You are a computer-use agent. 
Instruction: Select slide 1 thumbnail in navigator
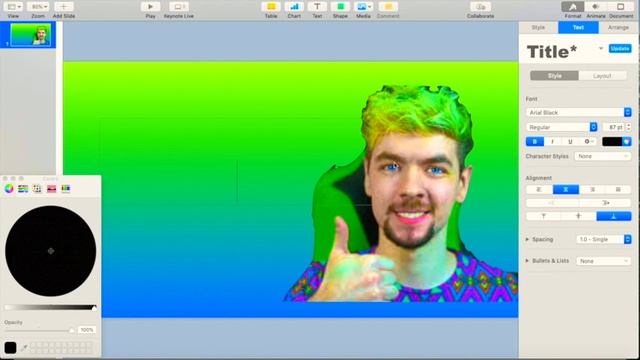pos(31,35)
